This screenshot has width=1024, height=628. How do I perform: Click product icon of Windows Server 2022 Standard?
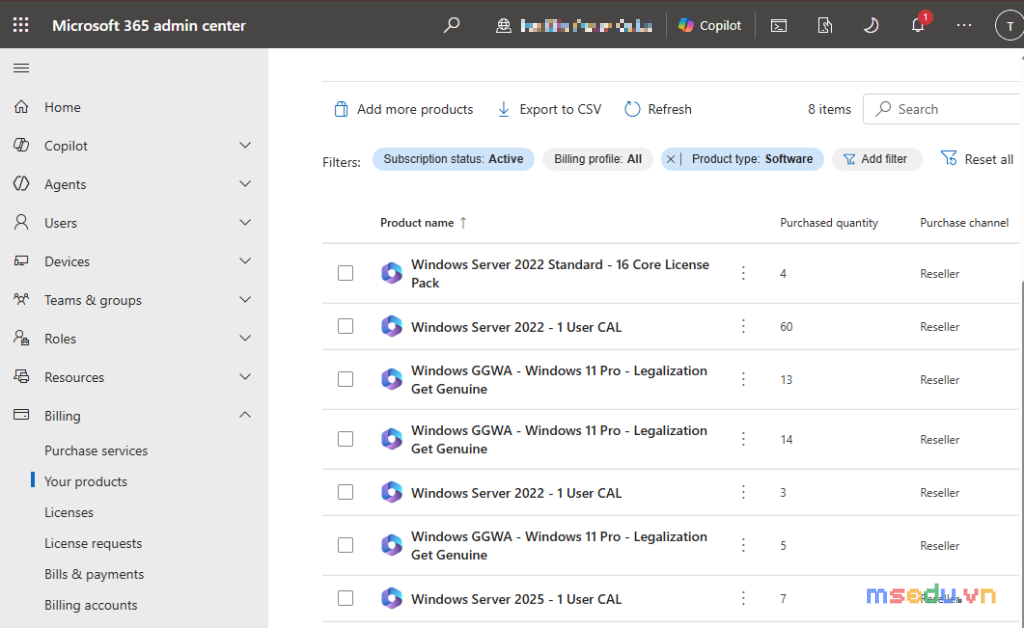click(x=392, y=273)
